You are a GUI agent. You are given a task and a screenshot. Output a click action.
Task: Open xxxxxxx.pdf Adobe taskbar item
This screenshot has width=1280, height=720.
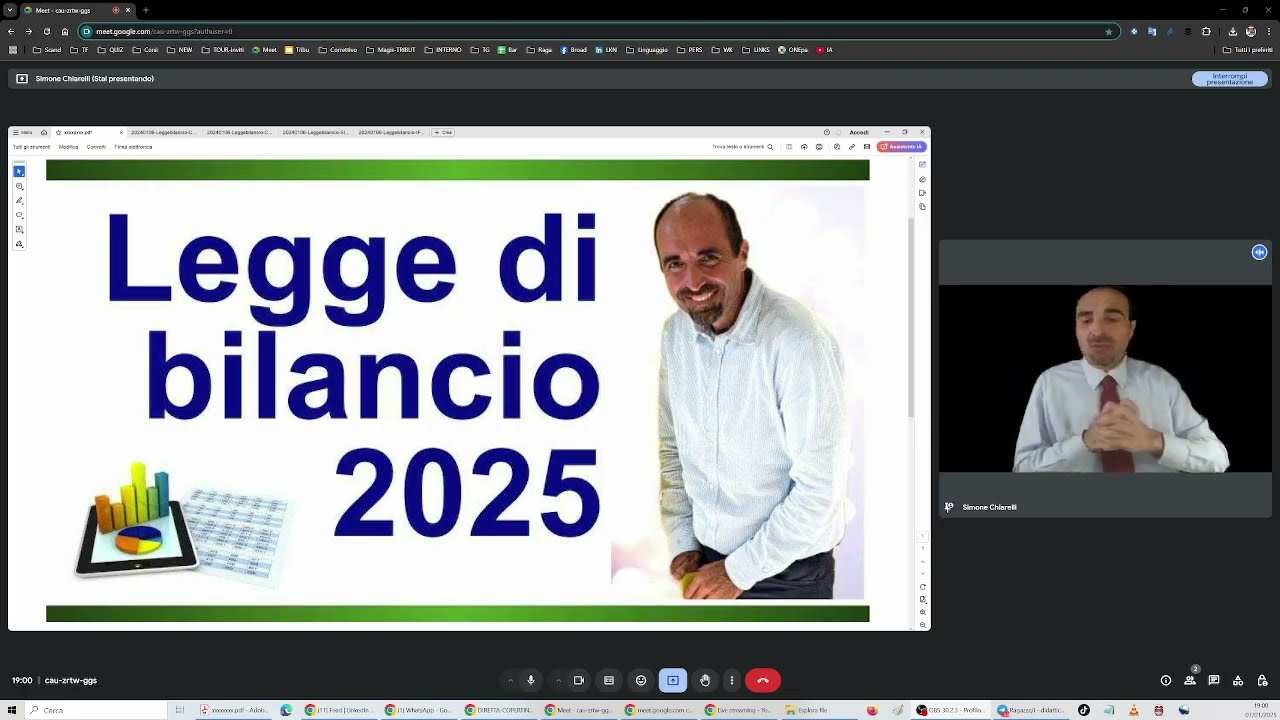pos(233,710)
